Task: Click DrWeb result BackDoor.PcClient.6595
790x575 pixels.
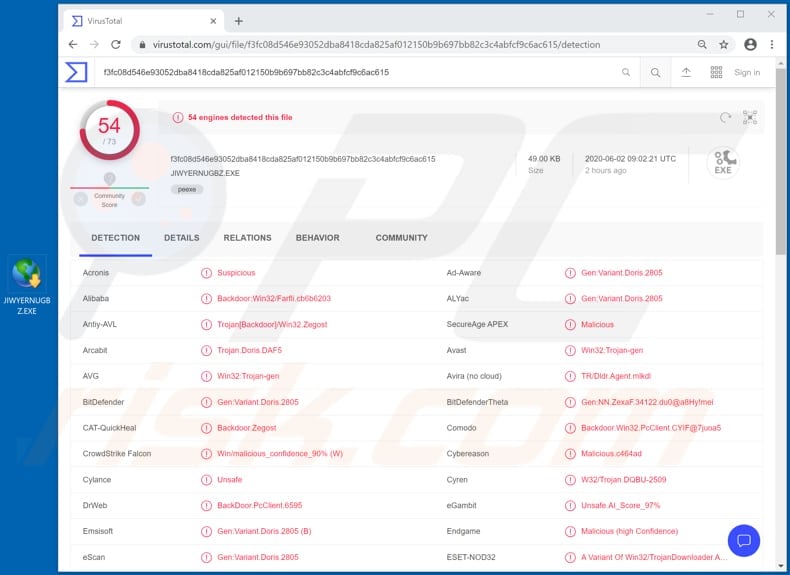Action: 259,505
